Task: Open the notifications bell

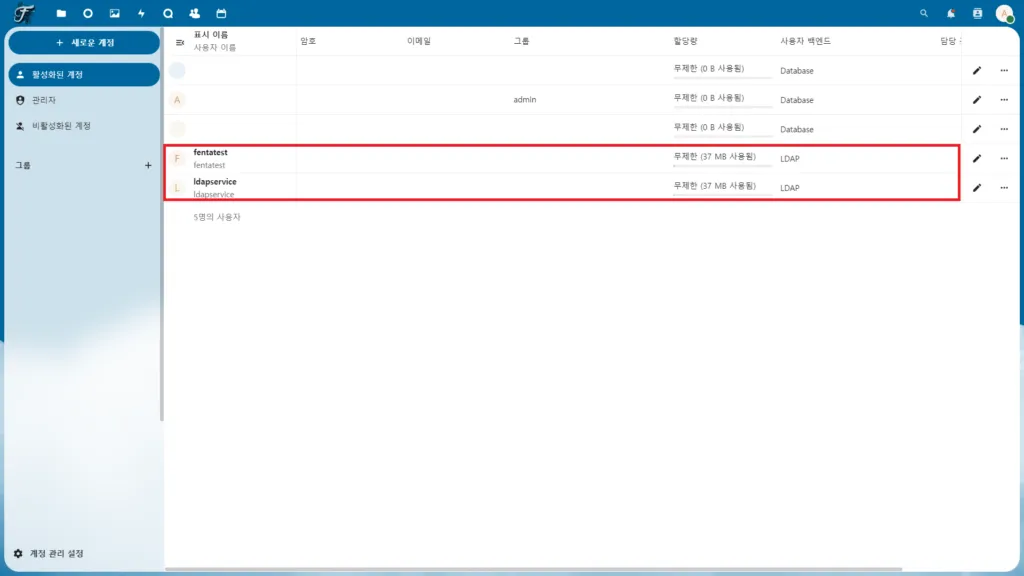Action: click(949, 14)
